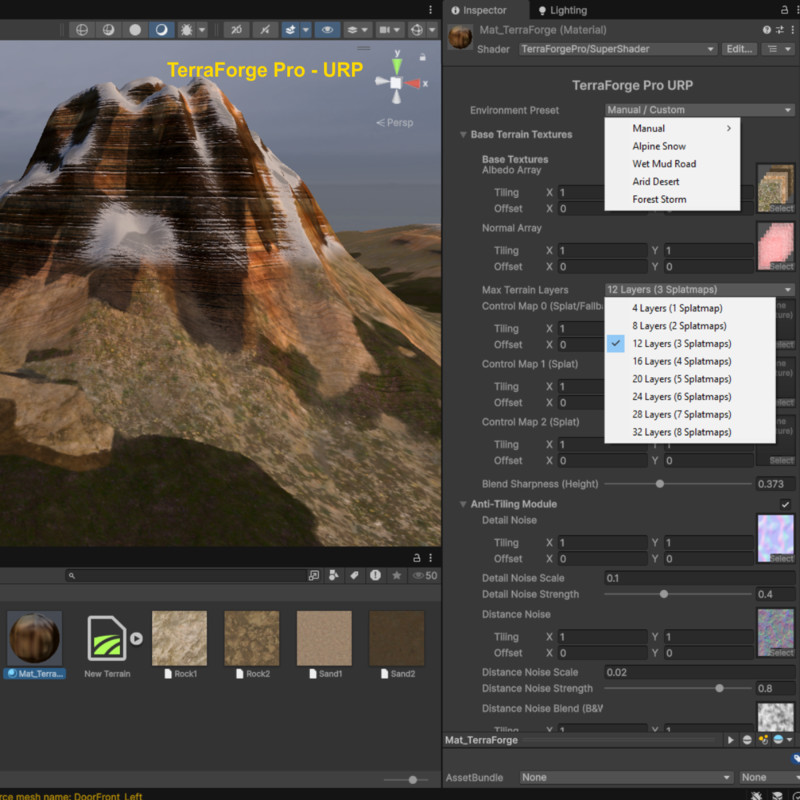Open AssetBundle name None dropdown
Viewport: 800px width, 800px height.
[626, 778]
